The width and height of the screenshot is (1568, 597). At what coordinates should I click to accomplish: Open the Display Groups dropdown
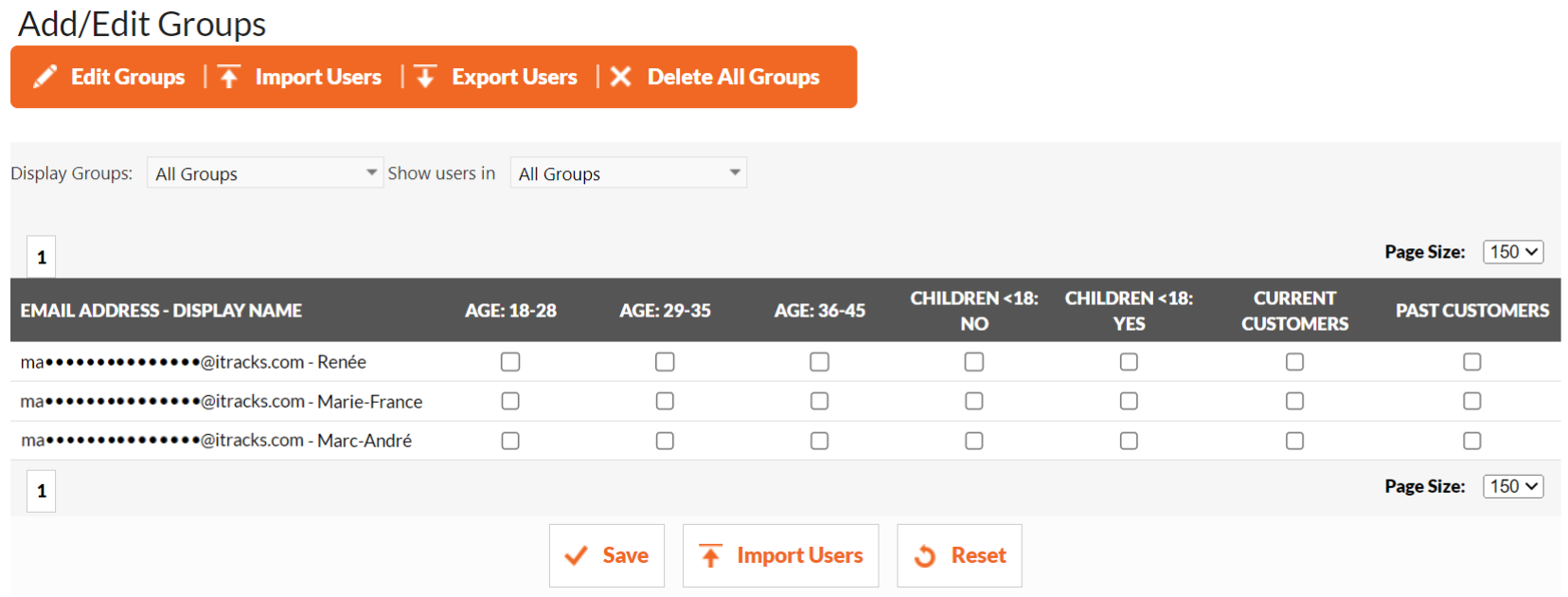tap(265, 172)
